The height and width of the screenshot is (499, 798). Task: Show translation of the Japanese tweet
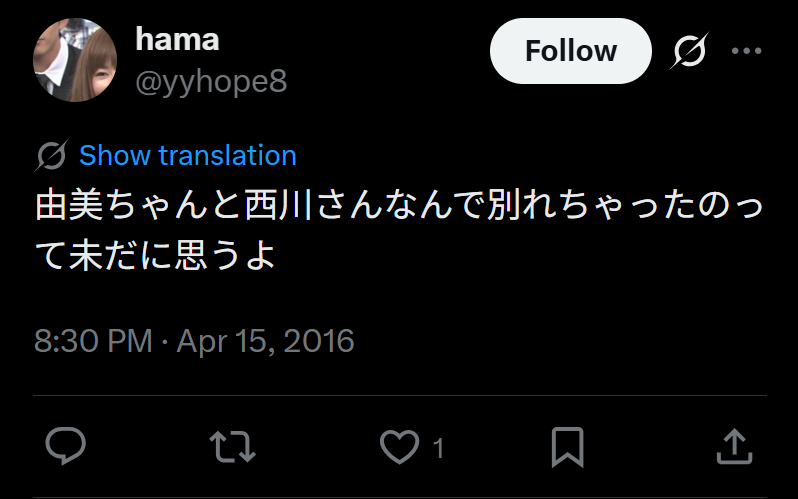[188, 156]
